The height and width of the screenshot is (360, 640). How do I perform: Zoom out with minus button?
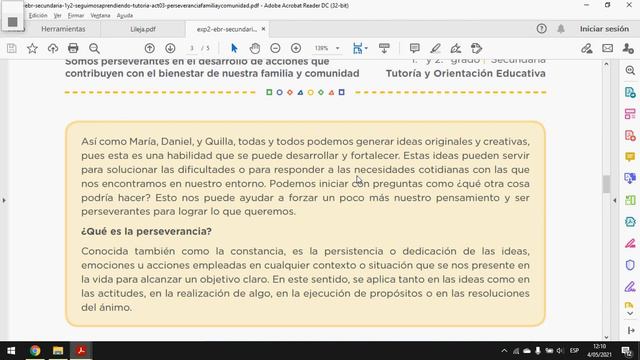[276, 49]
